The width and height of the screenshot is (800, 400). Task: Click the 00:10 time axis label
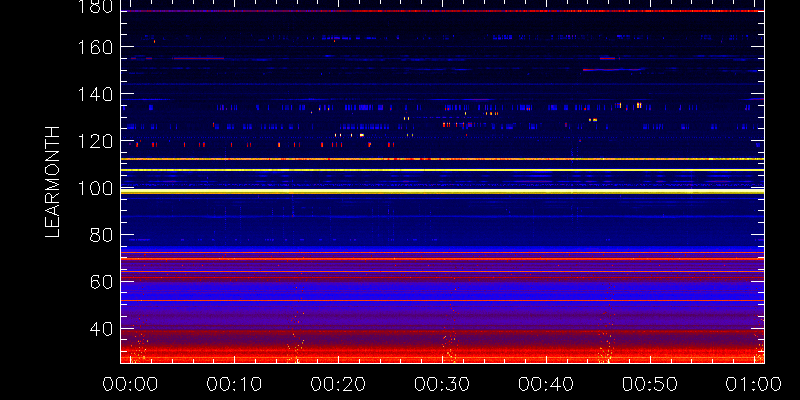click(234, 384)
